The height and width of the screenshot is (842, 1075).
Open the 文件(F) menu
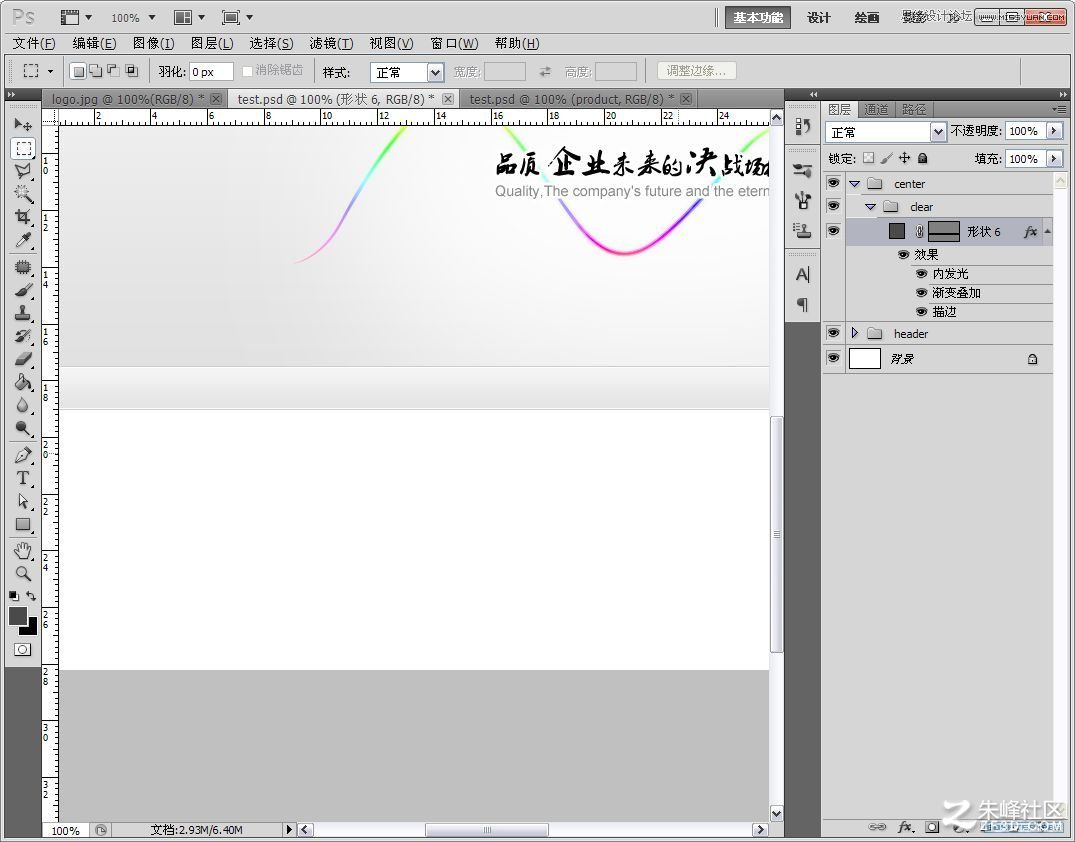coord(34,43)
